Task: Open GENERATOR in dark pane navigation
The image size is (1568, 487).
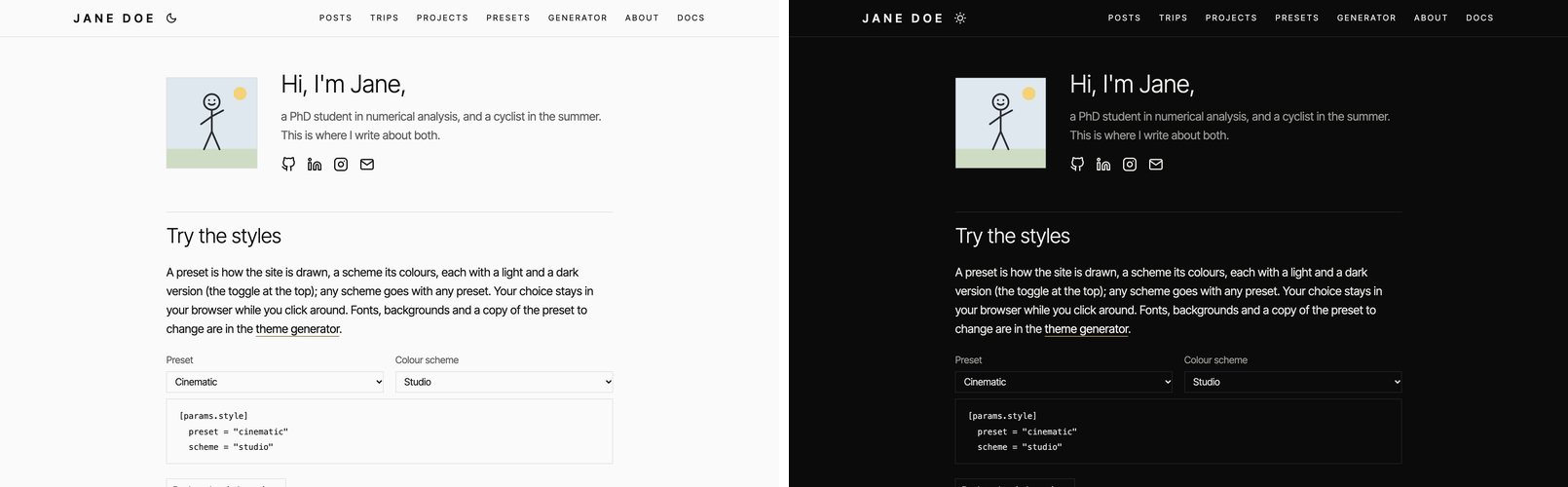Action: 1366,18
